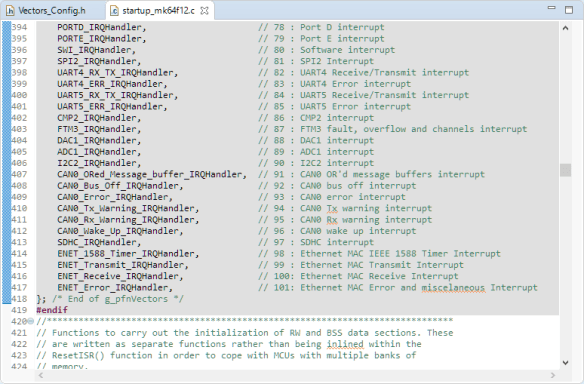Click CMP2_IRQHandler on line 402
The image size is (584, 384).
click(x=96, y=118)
